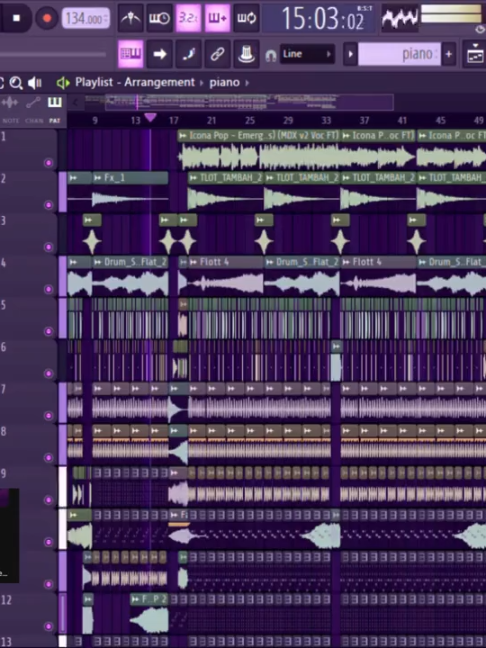Add new pattern with plus button
The image size is (486, 648).
[x=449, y=54]
